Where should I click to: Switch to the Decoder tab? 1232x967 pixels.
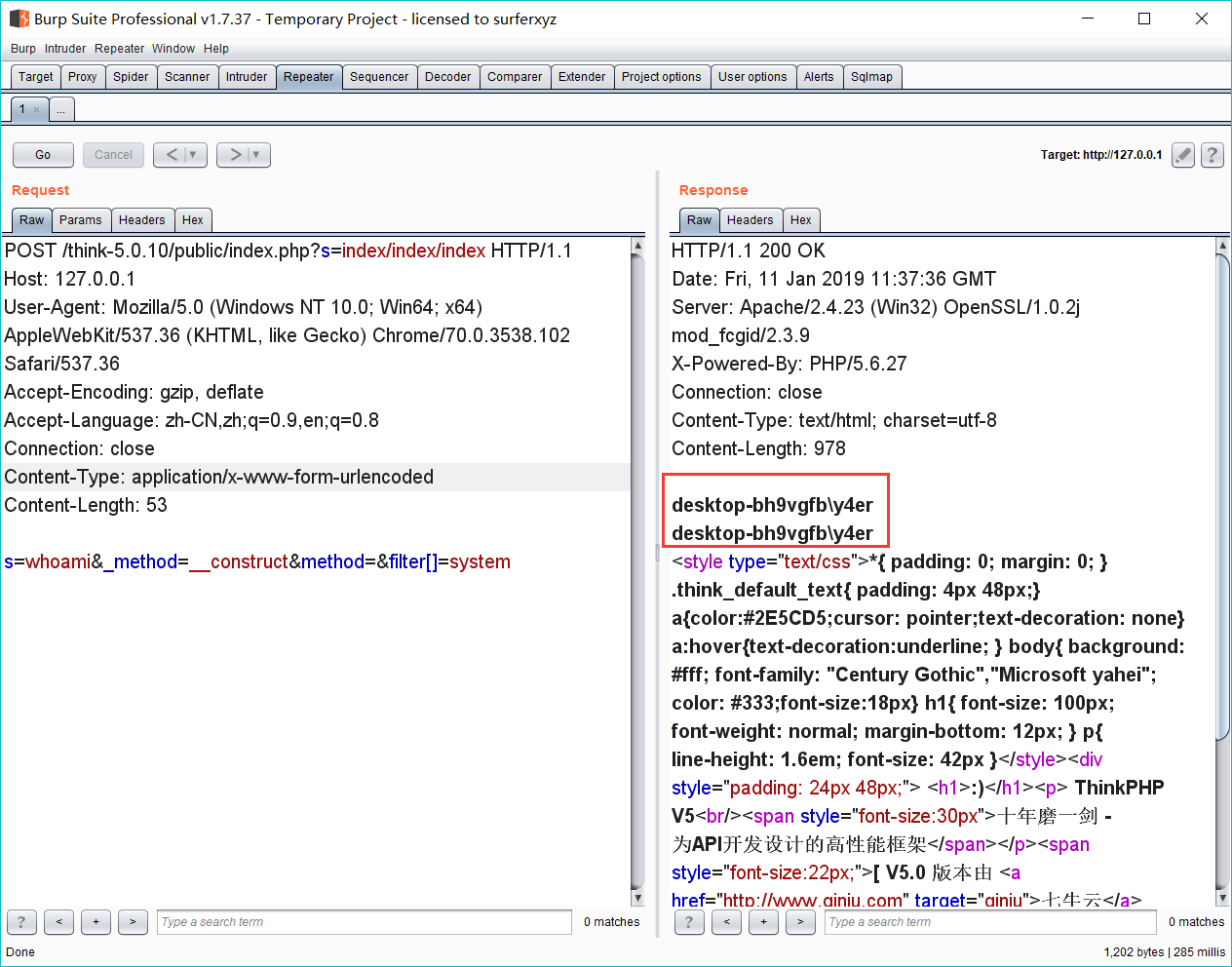pyautogui.click(x=448, y=77)
